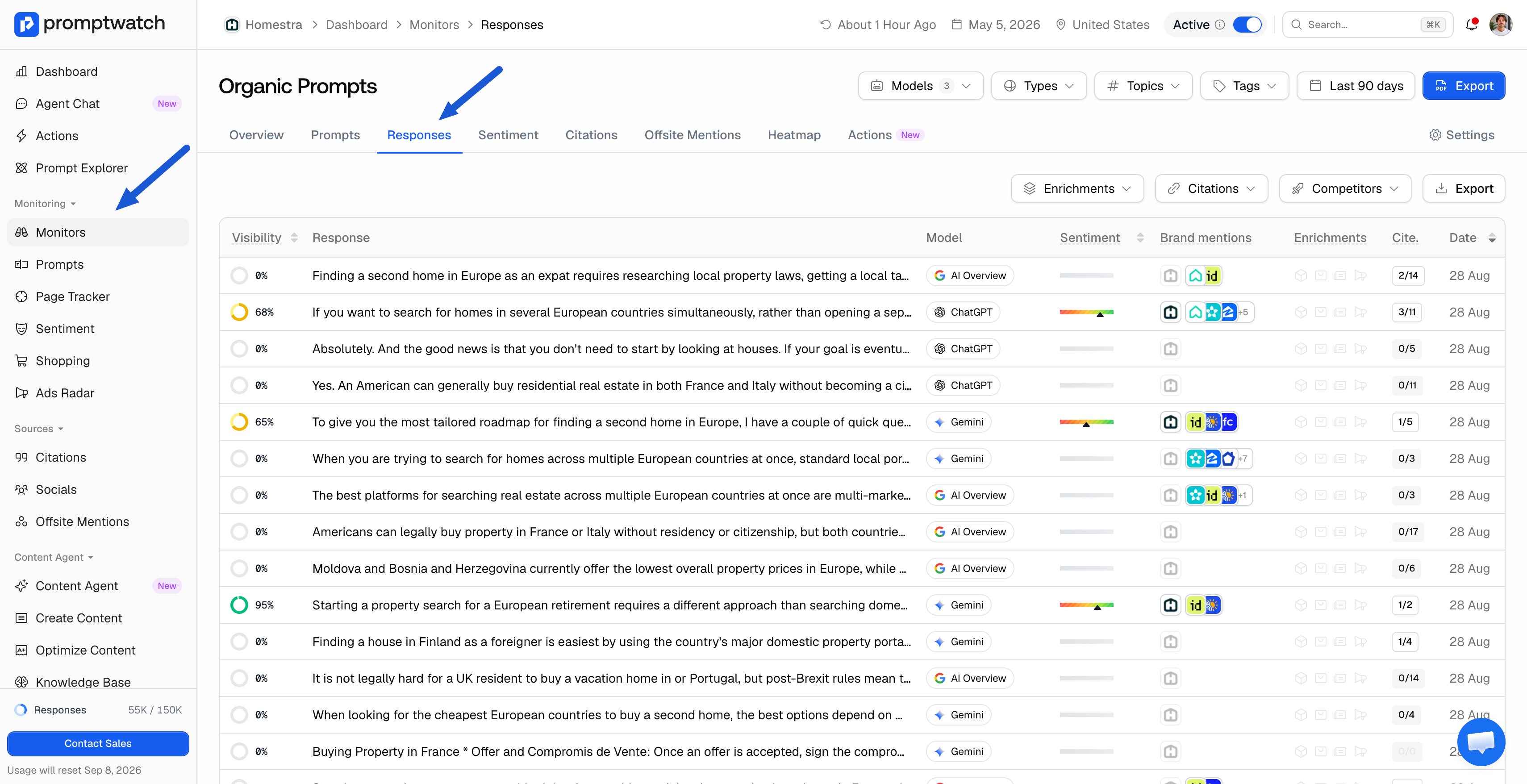Switch to the Offsite Mentions tab

tap(693, 135)
